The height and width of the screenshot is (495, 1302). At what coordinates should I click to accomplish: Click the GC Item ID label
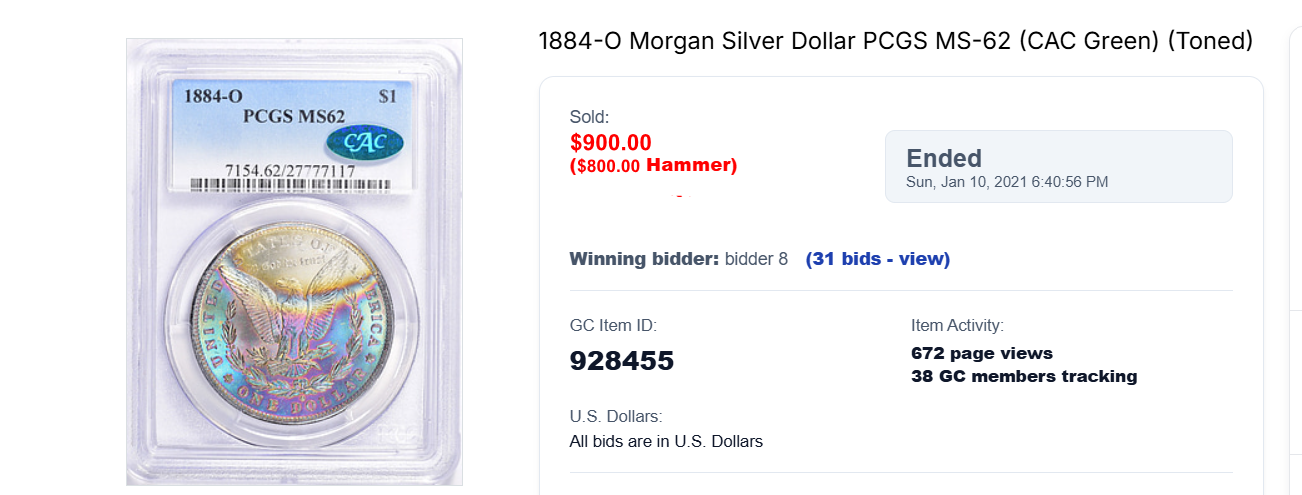point(613,325)
